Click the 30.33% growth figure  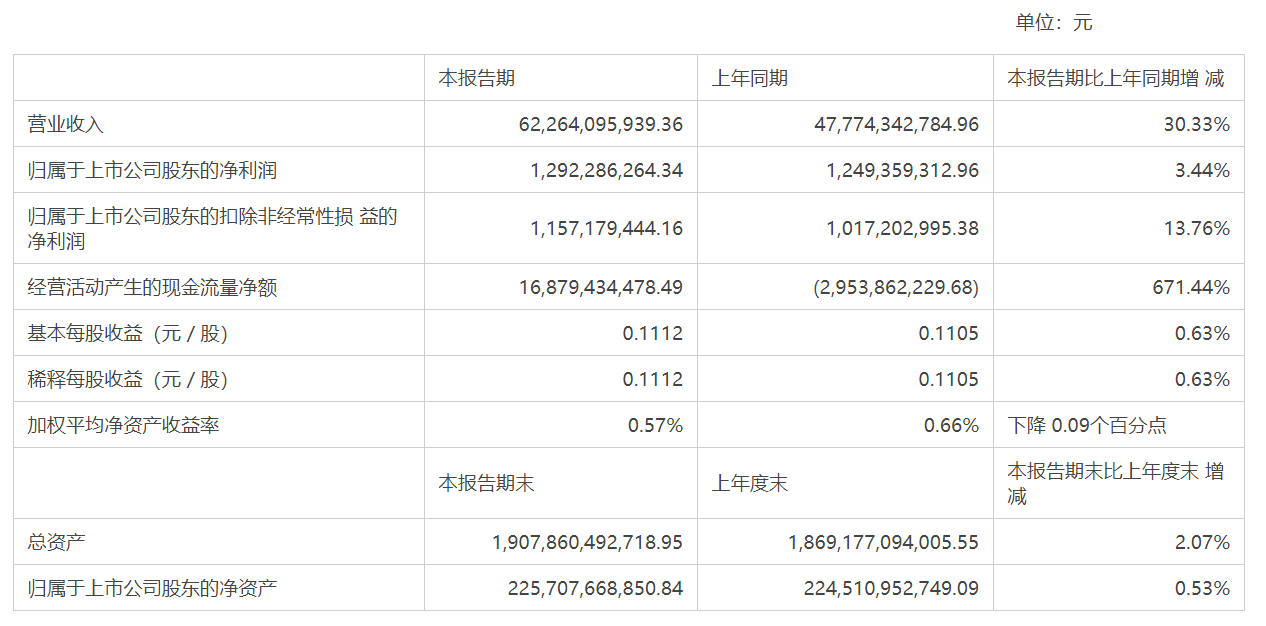pos(1198,125)
